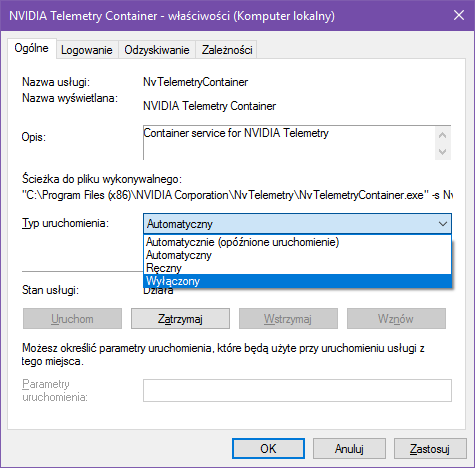Screen dimensions: 475x468
Task: Click the NvTelemetryContainer service name text
Action: click(195, 82)
